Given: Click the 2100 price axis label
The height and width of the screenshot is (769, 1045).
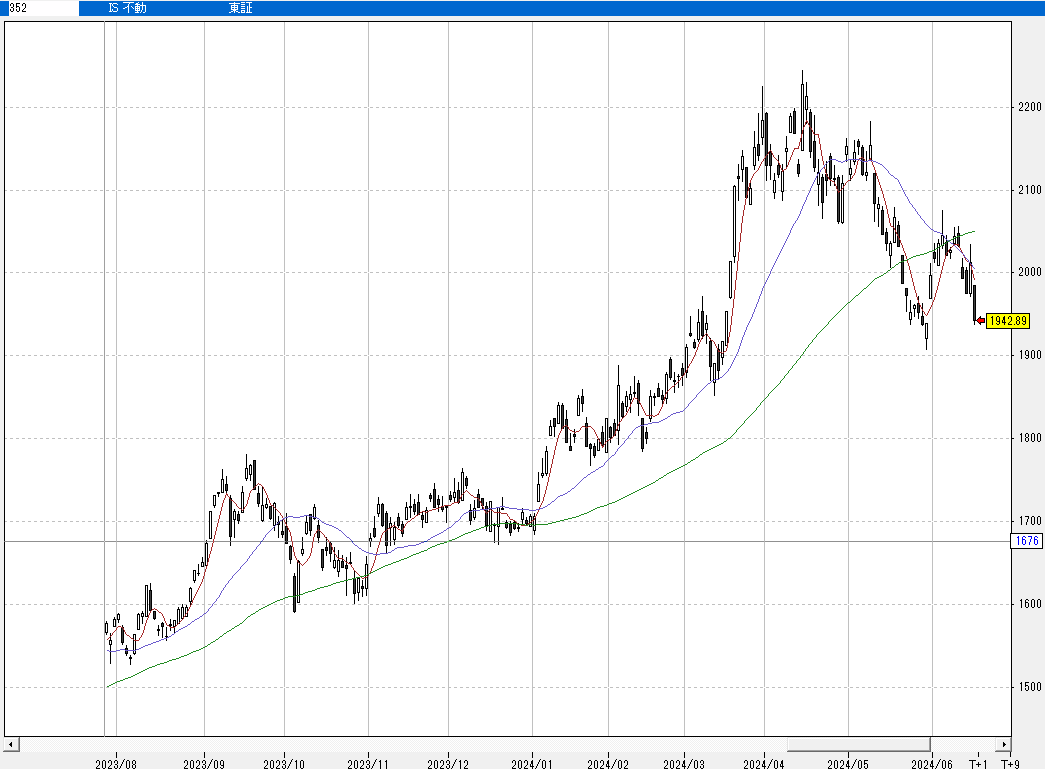Looking at the screenshot, I should pos(1030,190).
